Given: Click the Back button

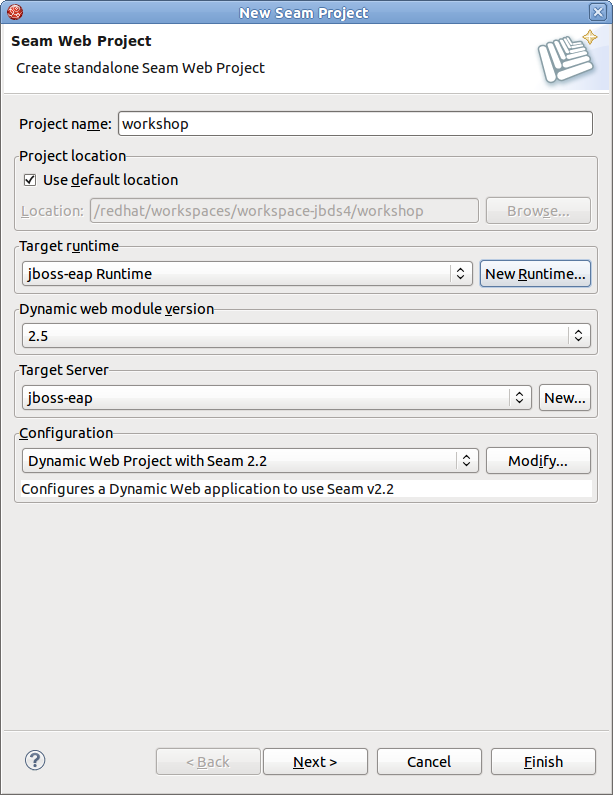Looking at the screenshot, I should tap(208, 762).
